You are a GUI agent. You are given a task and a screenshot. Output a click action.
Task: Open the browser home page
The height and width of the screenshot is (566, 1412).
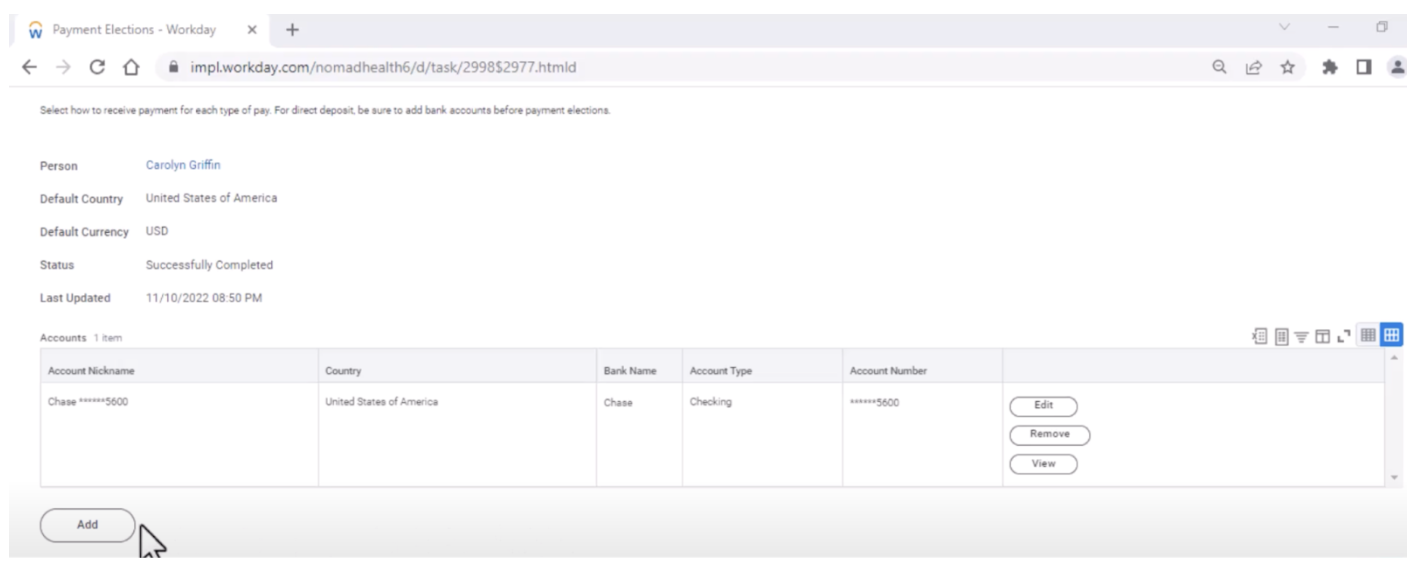132,69
